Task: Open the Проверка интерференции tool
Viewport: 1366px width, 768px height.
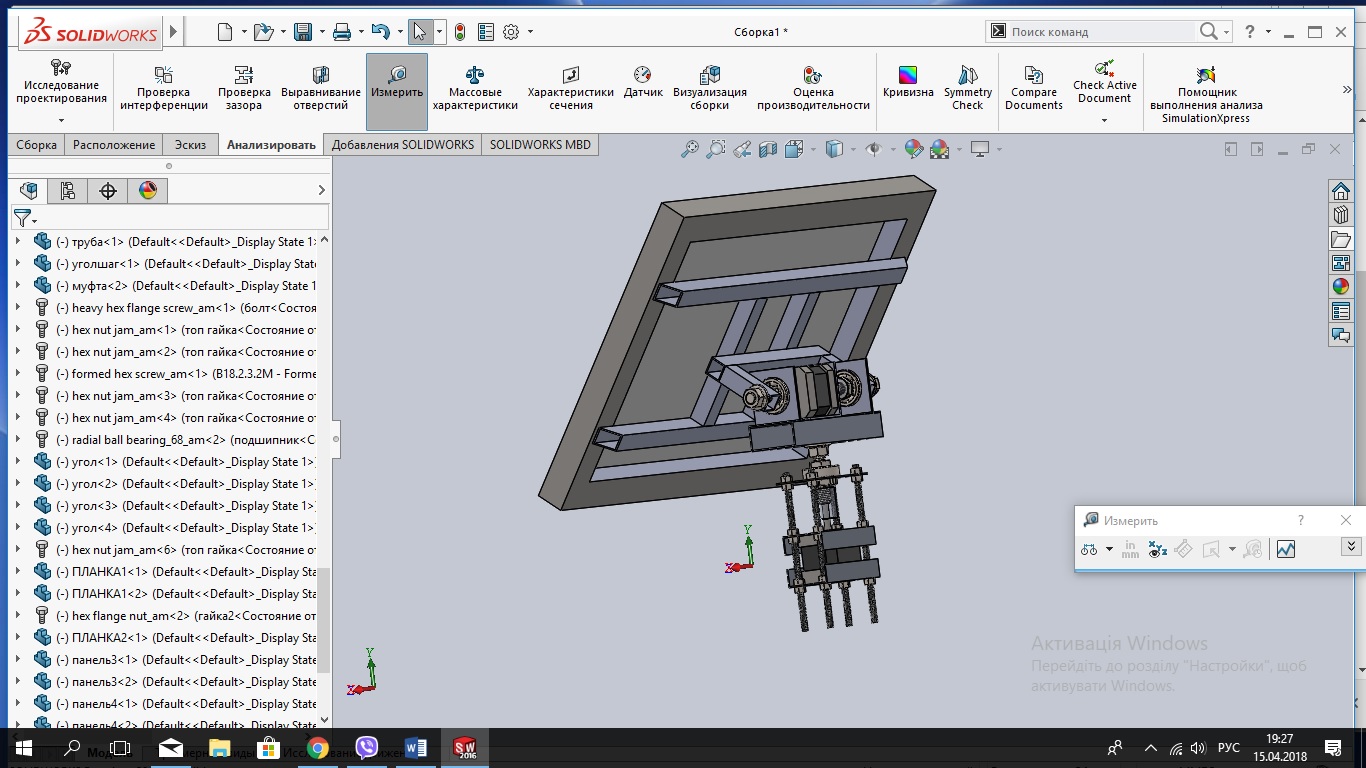Action: (163, 88)
